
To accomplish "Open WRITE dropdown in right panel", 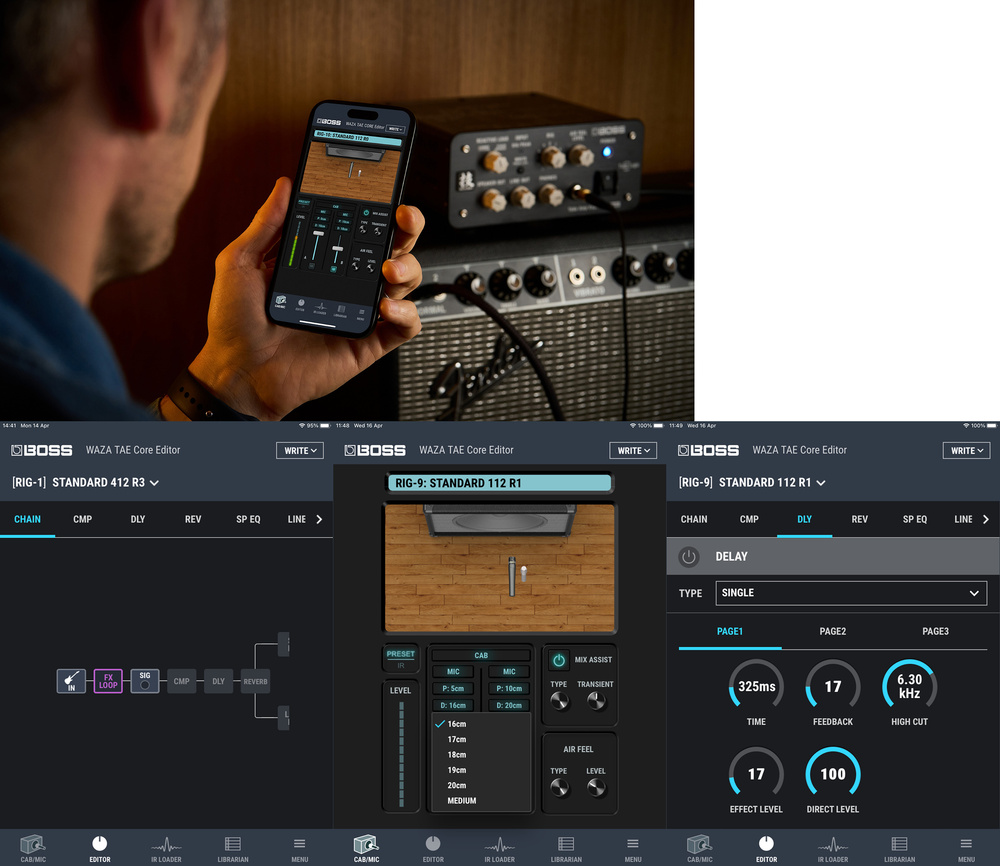I will point(966,450).
